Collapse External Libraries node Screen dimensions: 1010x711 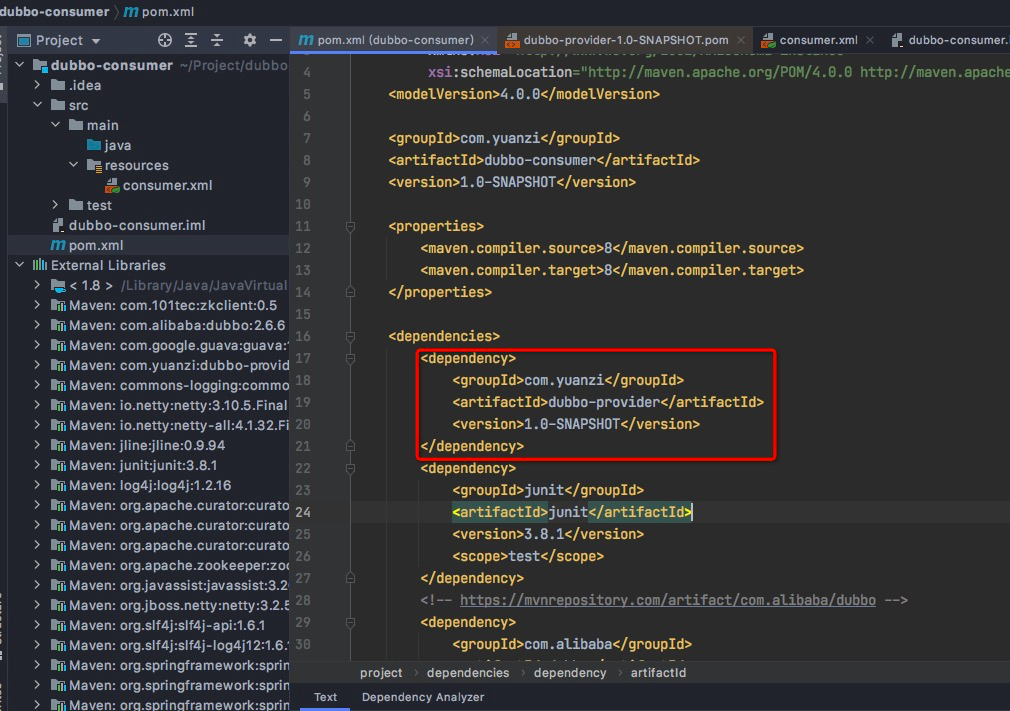[x=20, y=265]
